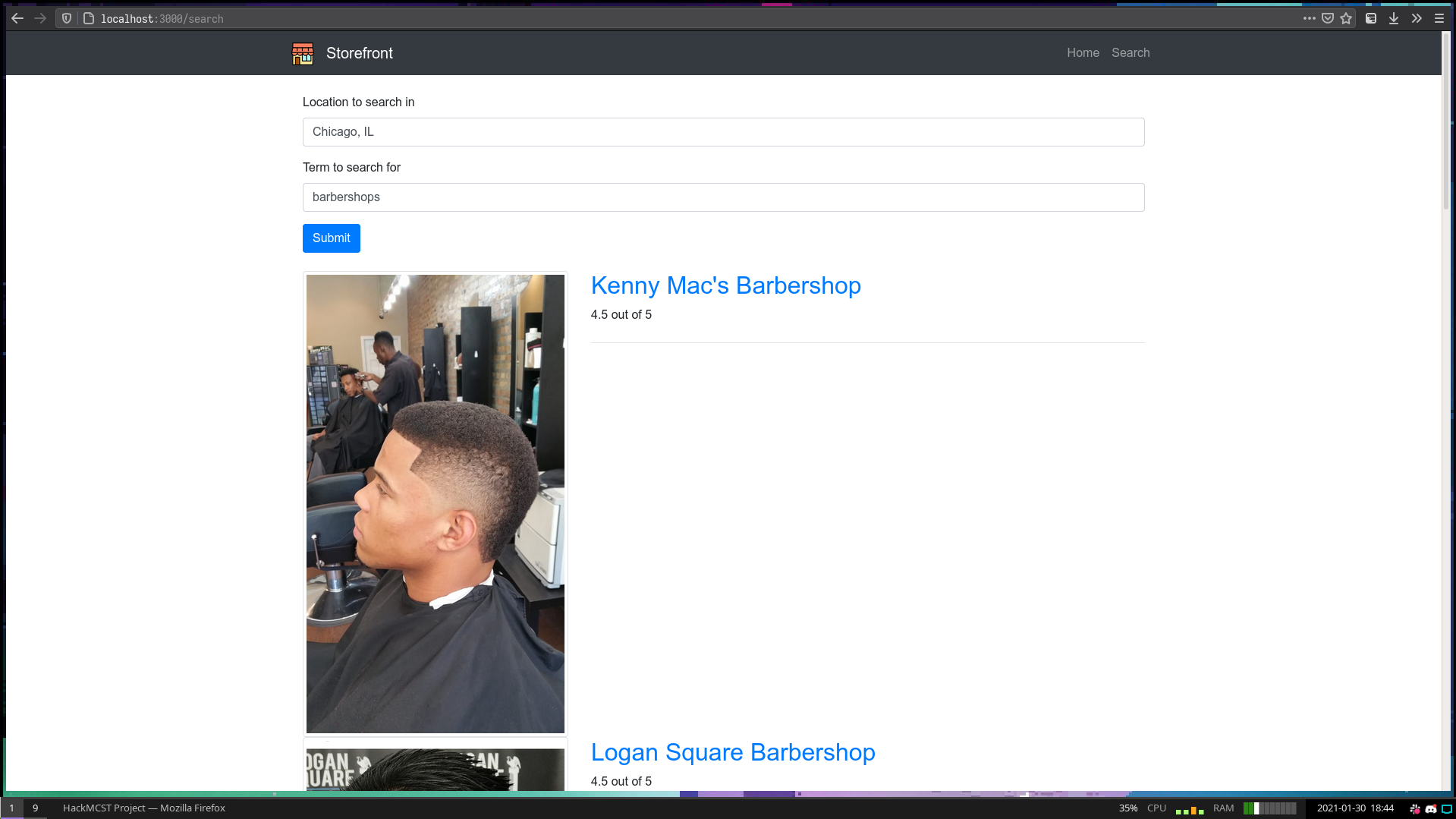Open Kenny Mac's Barbershop link
Image resolution: width=1456 pixels, height=819 pixels.
point(725,285)
